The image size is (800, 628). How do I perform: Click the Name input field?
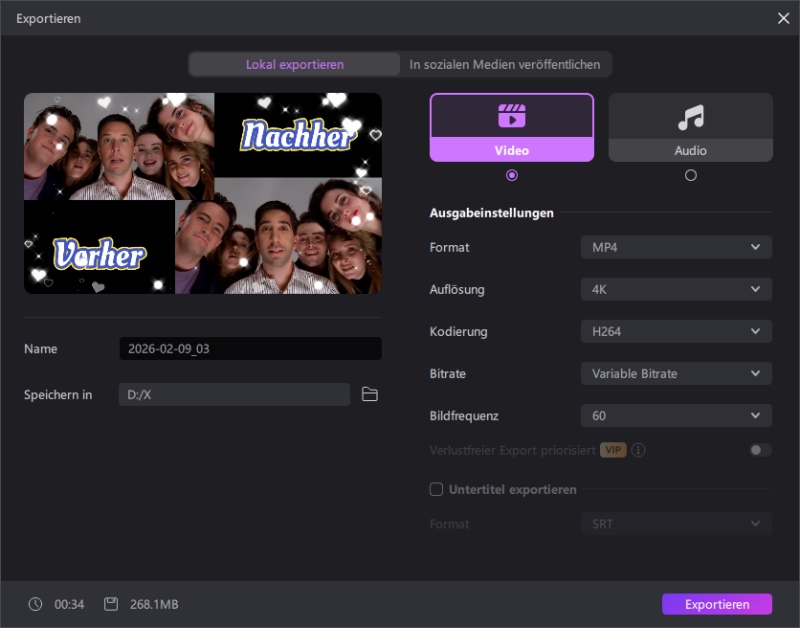coord(250,349)
